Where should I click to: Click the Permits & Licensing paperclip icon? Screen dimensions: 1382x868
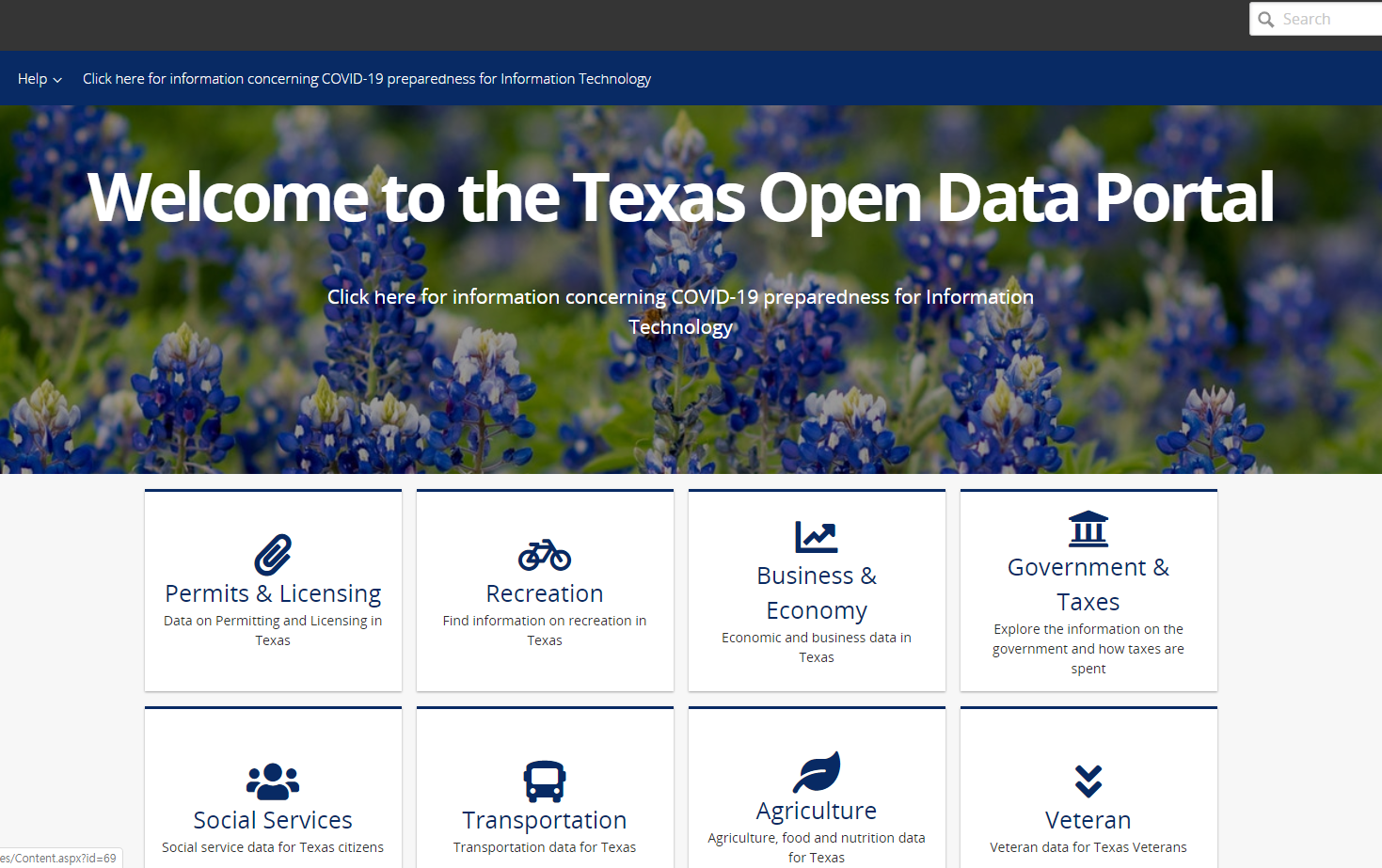tap(273, 555)
